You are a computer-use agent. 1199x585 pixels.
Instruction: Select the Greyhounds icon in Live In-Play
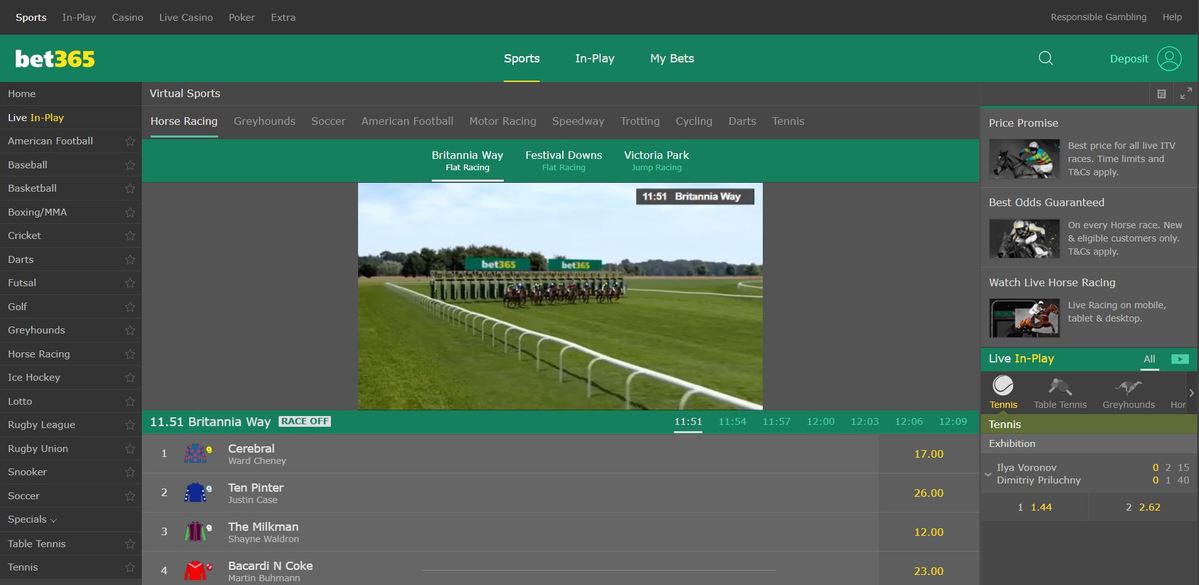[1128, 386]
